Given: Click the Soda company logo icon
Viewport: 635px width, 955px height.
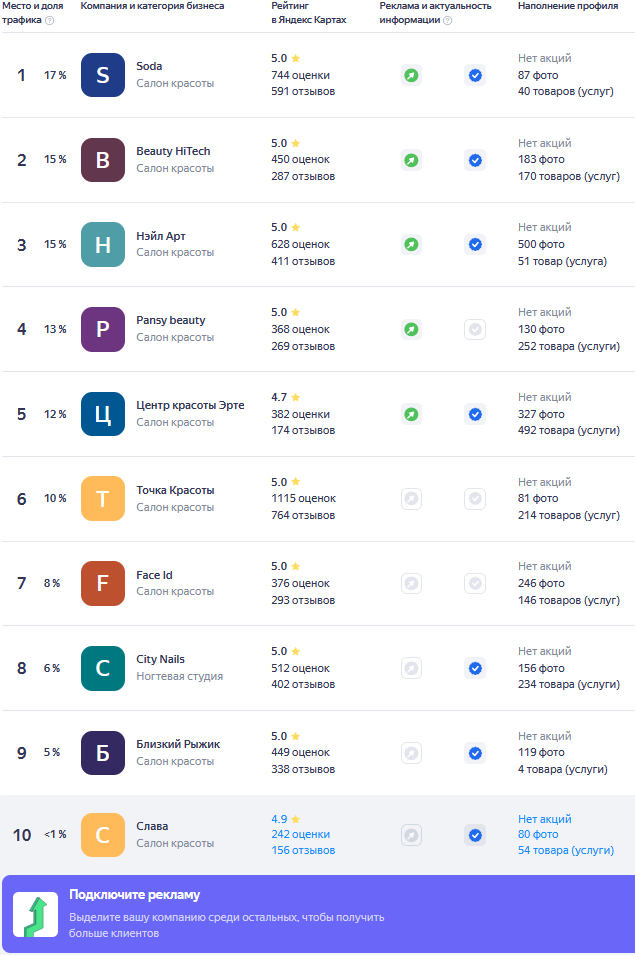Looking at the screenshot, I should [x=103, y=75].
